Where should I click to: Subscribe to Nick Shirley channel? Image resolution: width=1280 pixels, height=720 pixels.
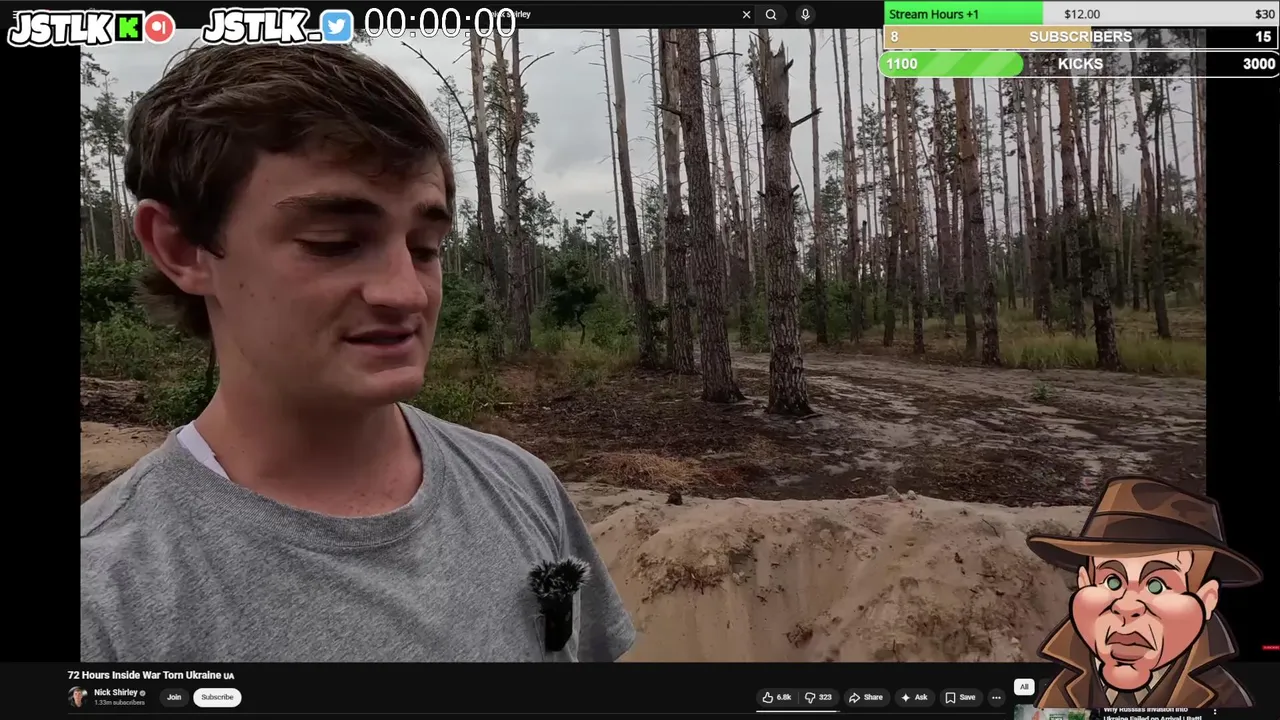point(217,697)
